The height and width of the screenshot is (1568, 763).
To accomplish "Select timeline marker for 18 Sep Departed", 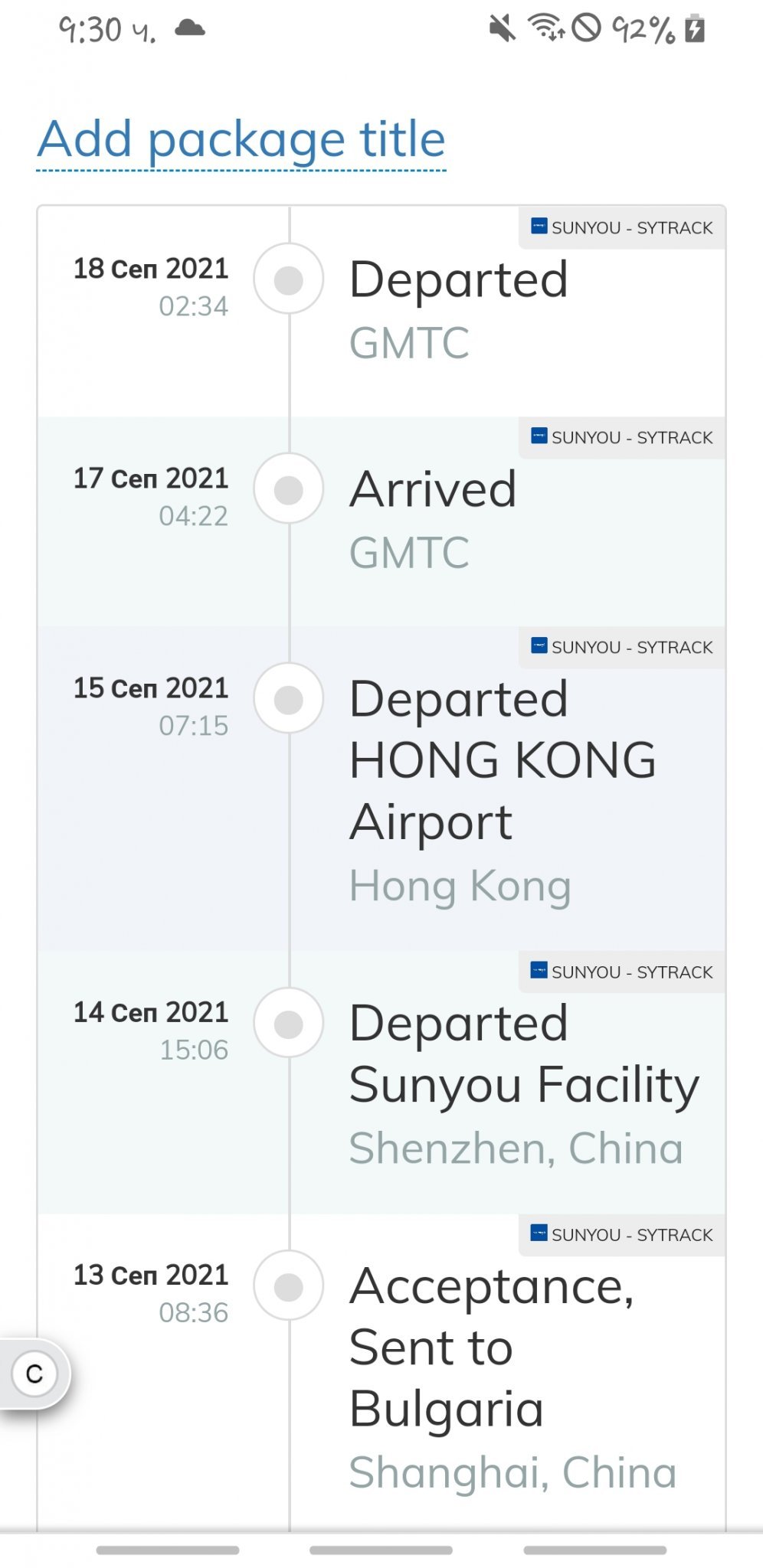I will 289,280.
